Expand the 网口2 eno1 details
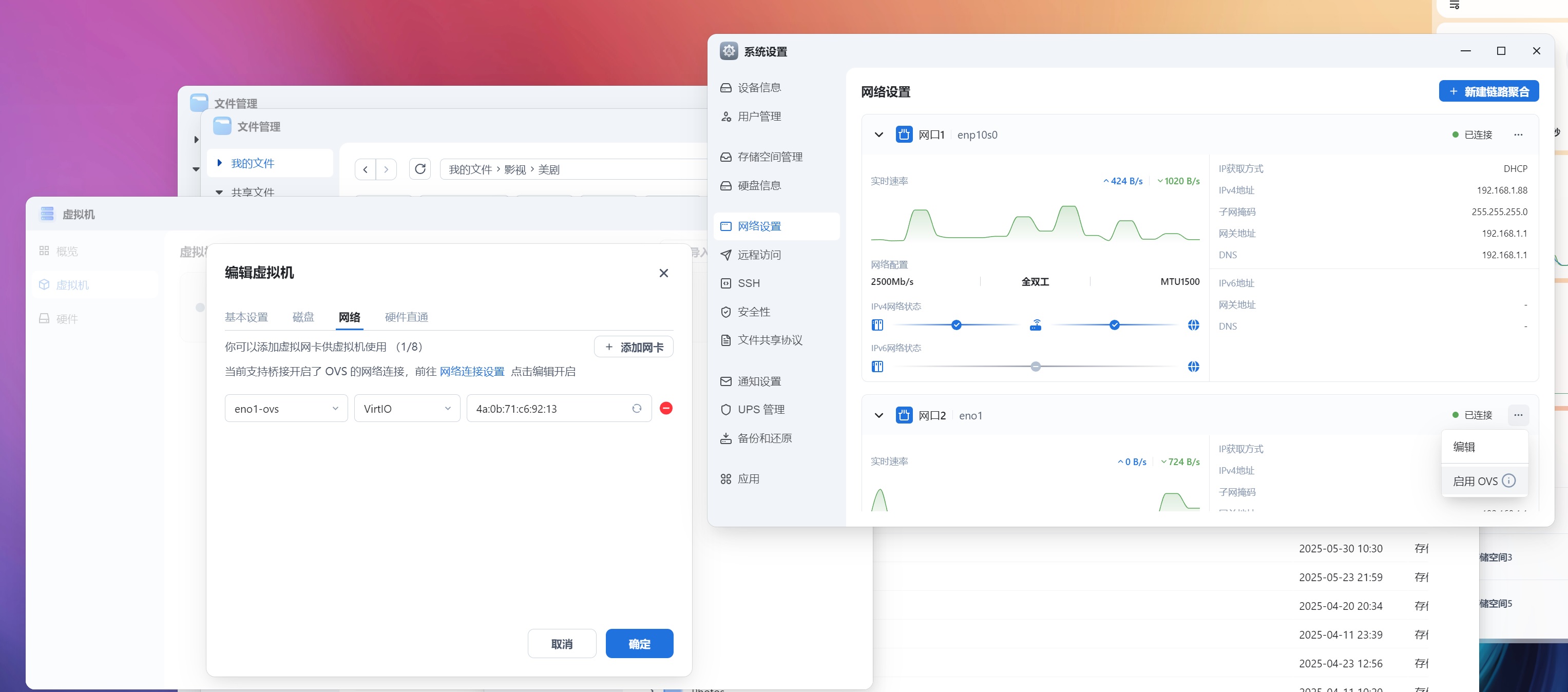This screenshot has width=1568, height=692. pyautogui.click(x=879, y=415)
